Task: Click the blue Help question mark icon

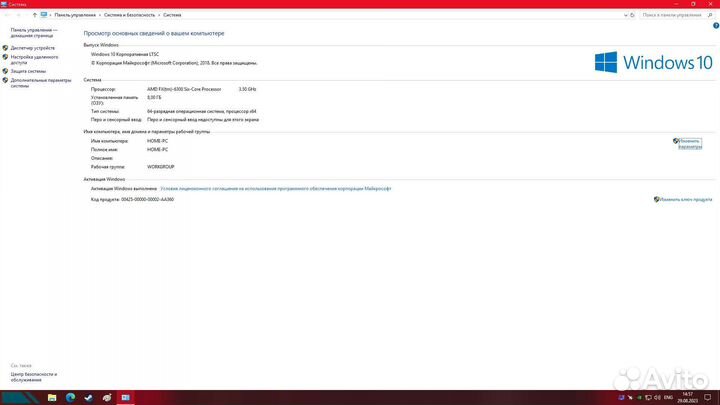Action: 716,26
